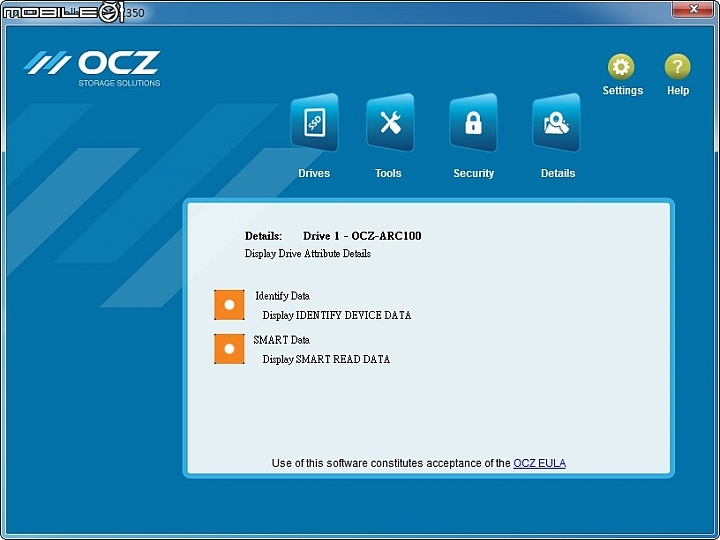Click the Details label
The width and height of the screenshot is (720, 540).
point(558,173)
